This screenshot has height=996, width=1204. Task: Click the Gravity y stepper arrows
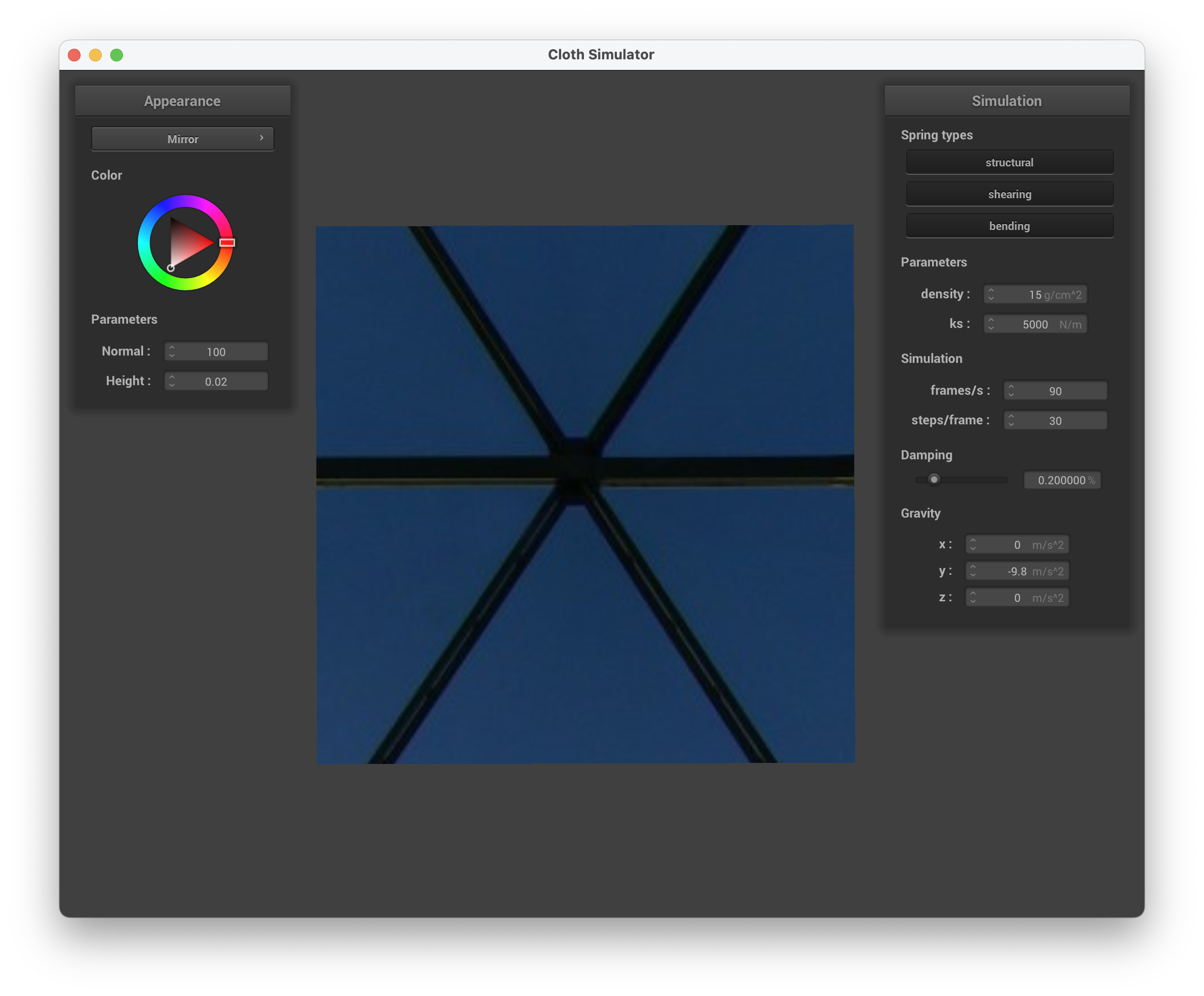[972, 571]
